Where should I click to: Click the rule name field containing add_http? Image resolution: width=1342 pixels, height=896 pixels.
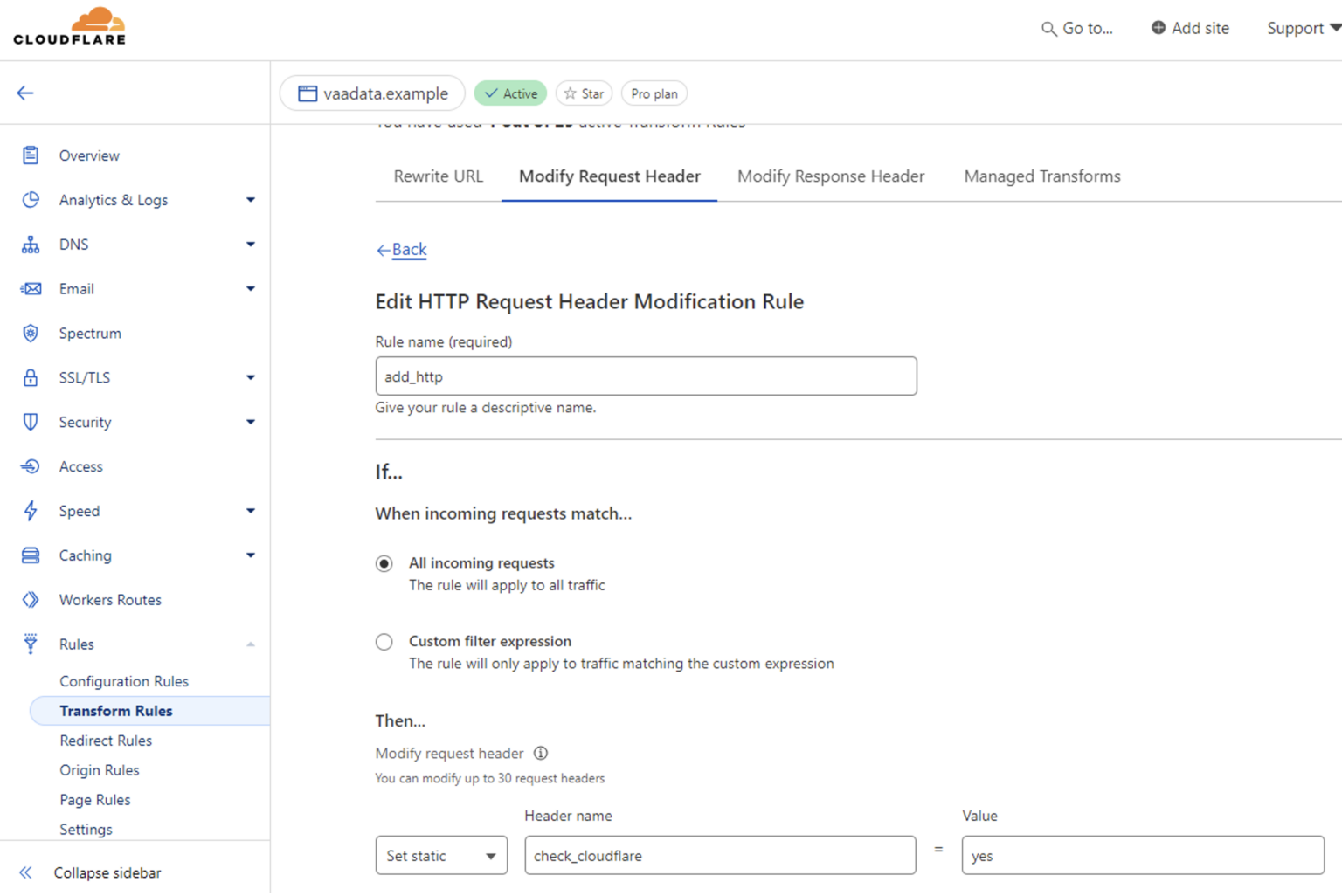(646, 376)
